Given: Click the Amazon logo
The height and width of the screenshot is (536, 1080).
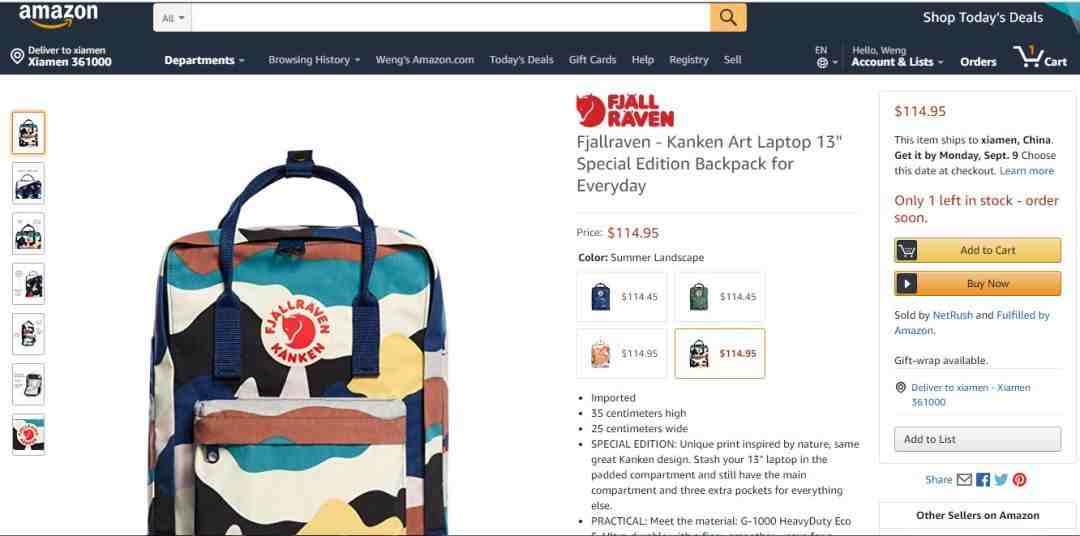Looking at the screenshot, I should coord(59,16).
